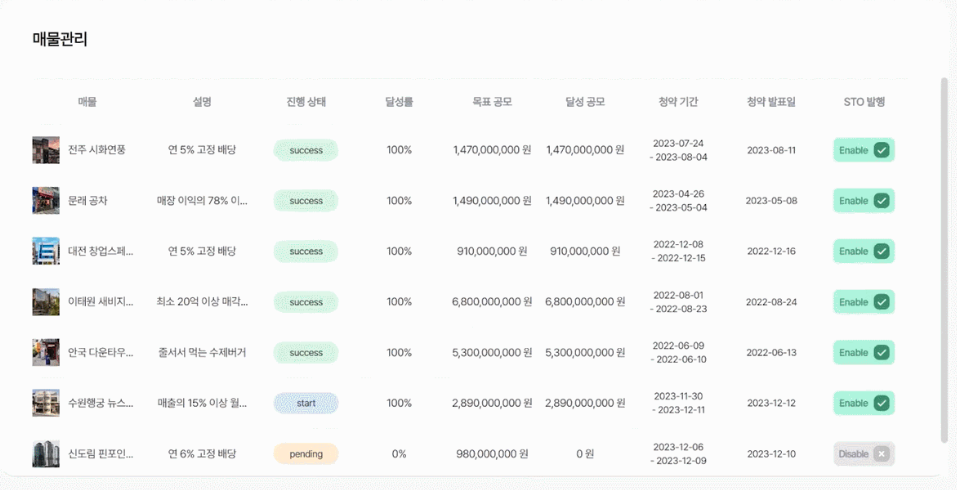Image resolution: width=957 pixels, height=490 pixels.
Task: Toggle STO Enable for 전주 시화연풍
Action: [864, 150]
